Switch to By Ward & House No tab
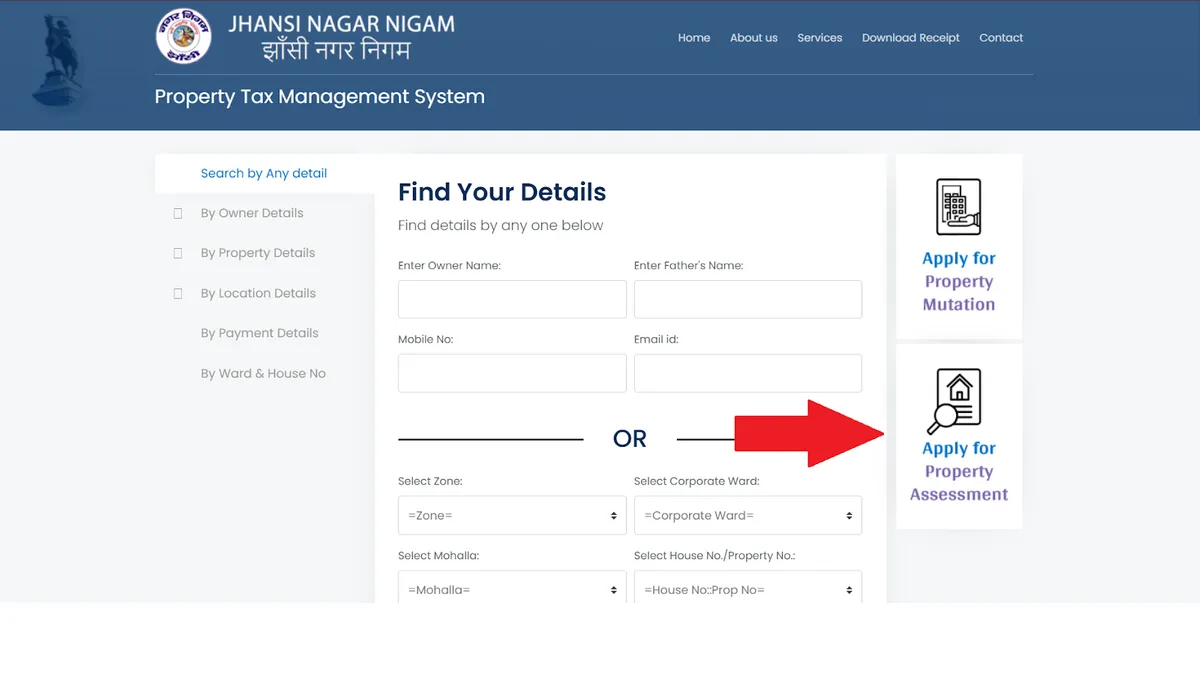This screenshot has width=1200, height=693. [263, 373]
